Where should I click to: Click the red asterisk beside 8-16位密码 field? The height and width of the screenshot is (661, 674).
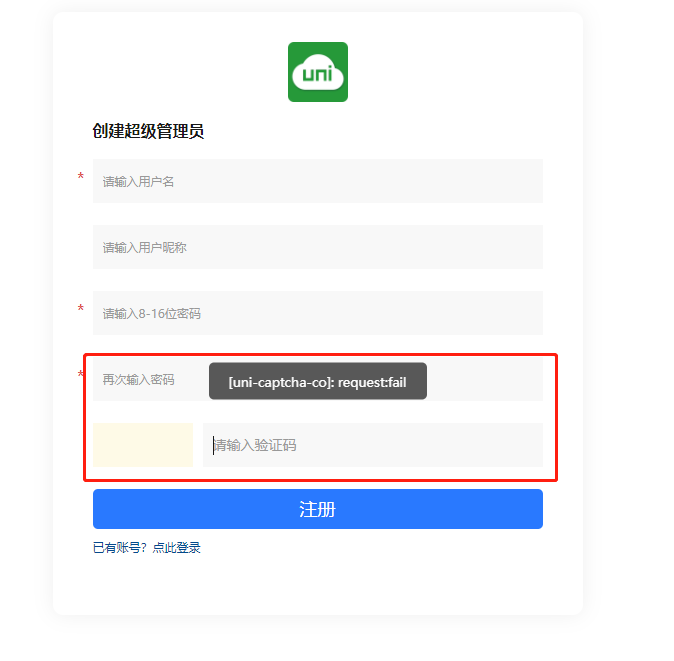pos(81,309)
